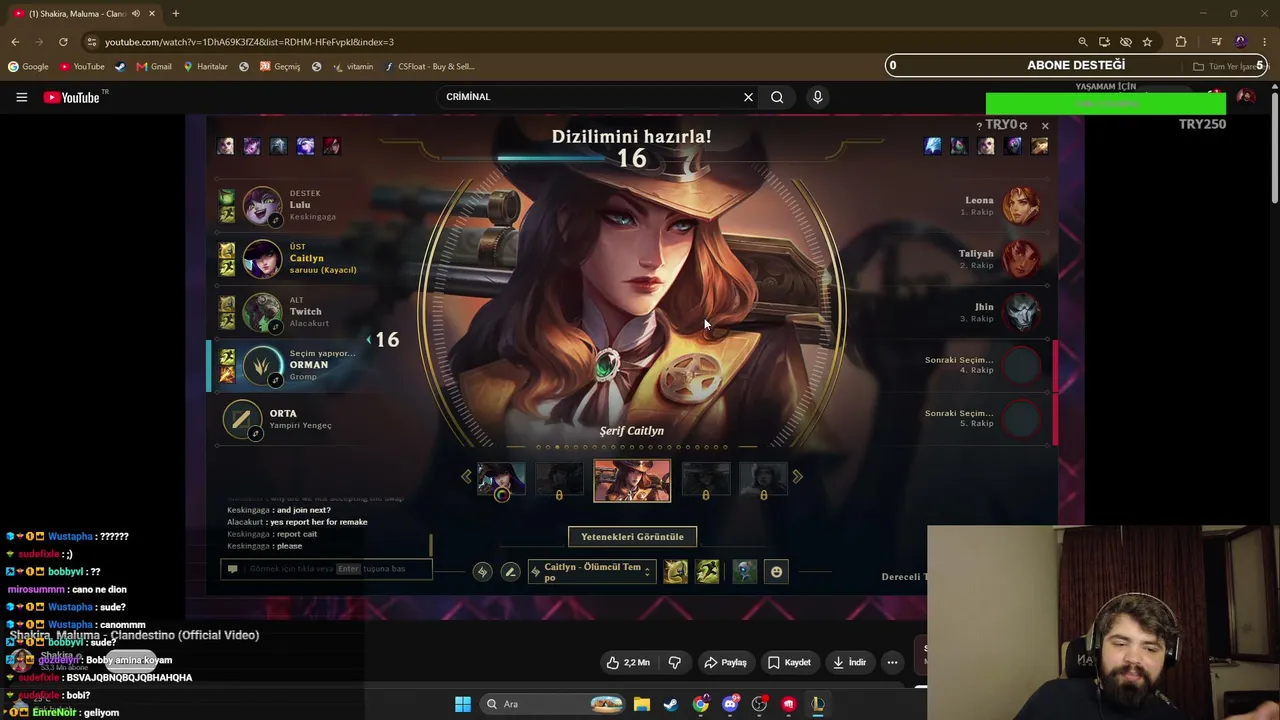
Task: Open Discord from the taskbar
Action: tap(730, 704)
